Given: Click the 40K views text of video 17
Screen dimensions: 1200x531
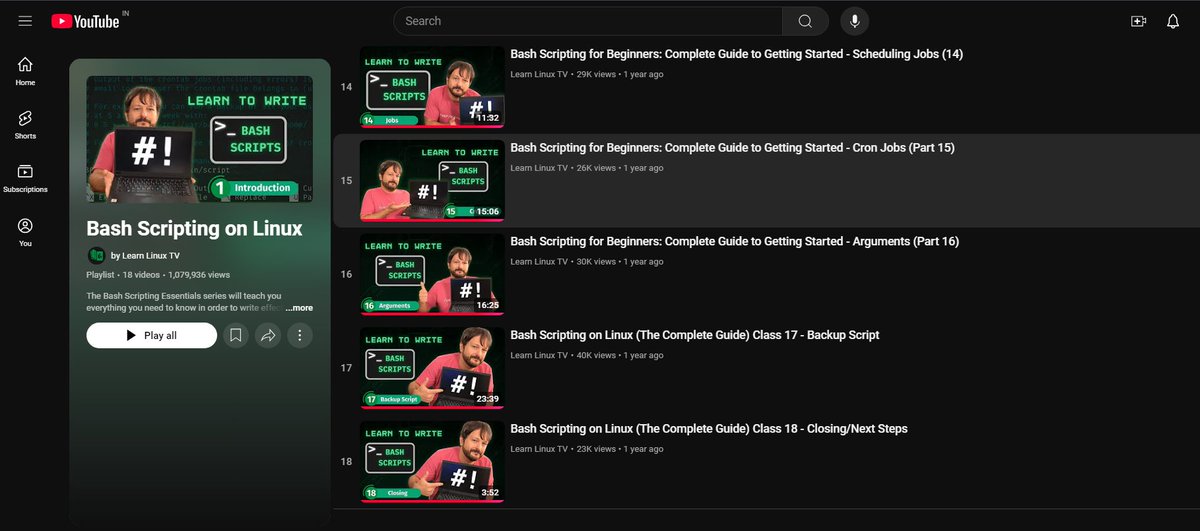Looking at the screenshot, I should tap(597, 355).
